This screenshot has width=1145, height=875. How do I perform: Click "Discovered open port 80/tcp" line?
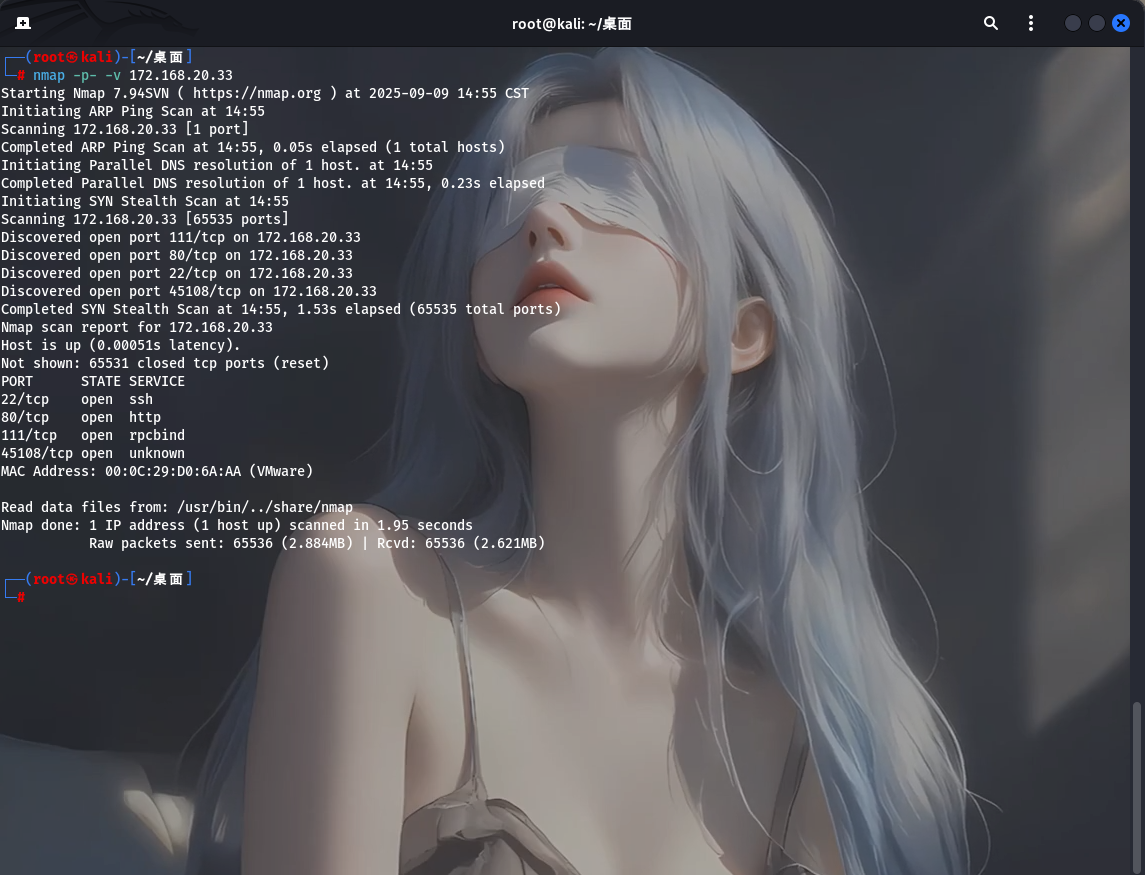(177, 255)
